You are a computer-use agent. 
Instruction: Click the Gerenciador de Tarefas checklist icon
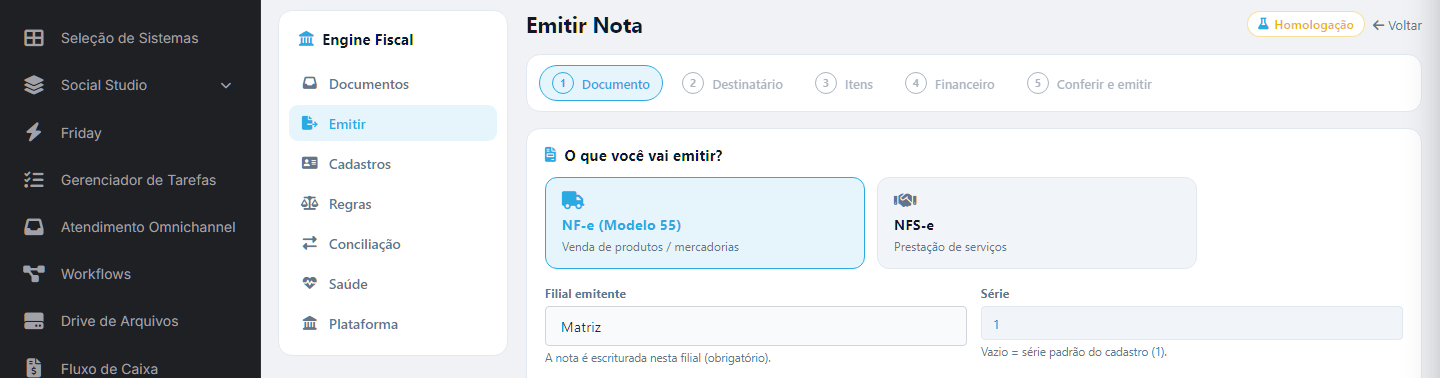click(x=34, y=180)
